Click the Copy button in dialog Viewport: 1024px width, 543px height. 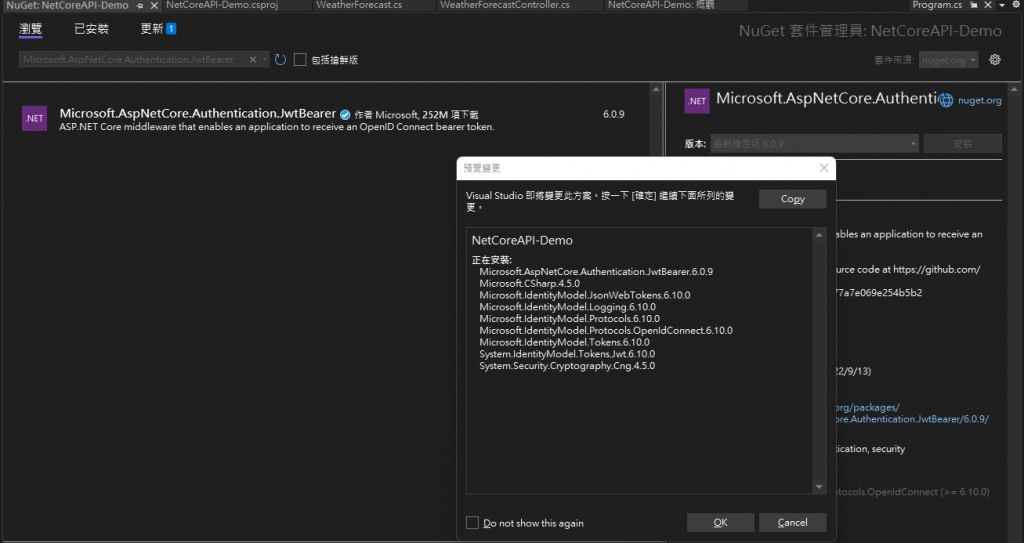pyautogui.click(x=792, y=199)
